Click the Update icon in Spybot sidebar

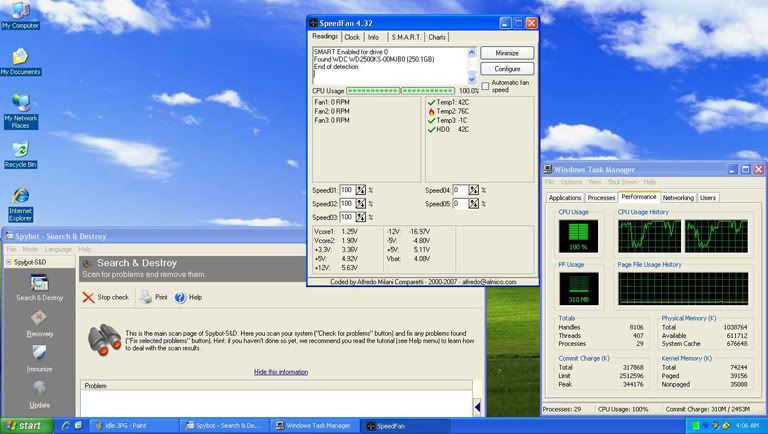(x=38, y=391)
